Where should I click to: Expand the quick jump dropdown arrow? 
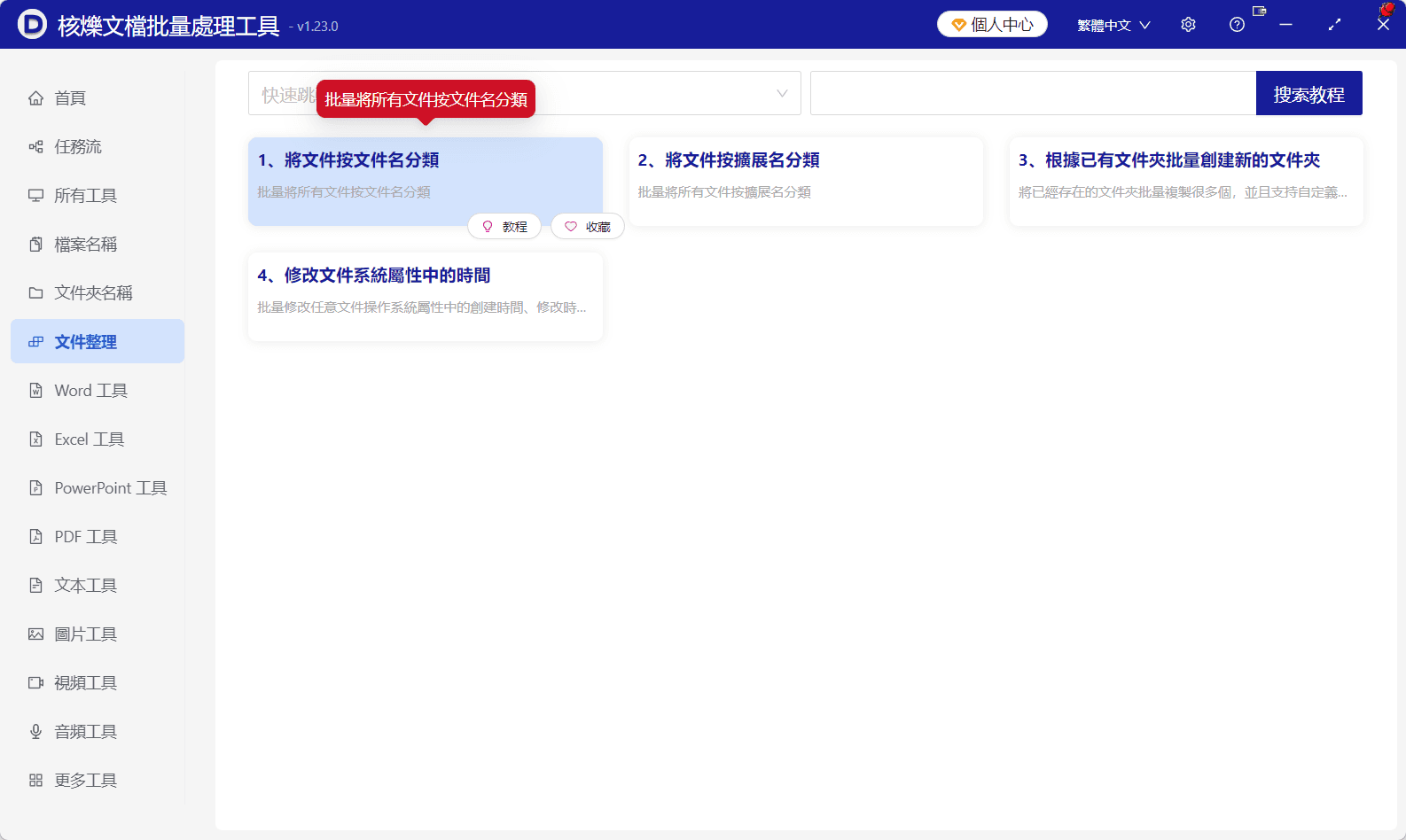[x=782, y=93]
